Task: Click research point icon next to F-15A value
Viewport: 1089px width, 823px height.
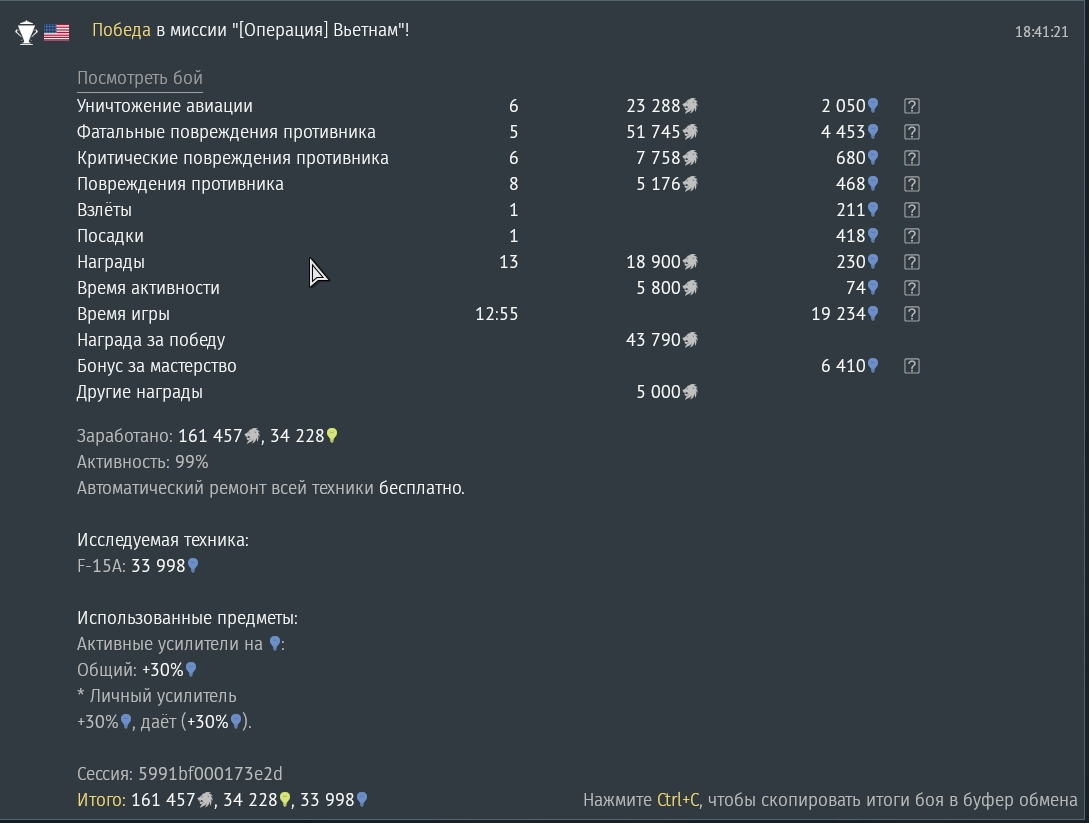Action: [193, 566]
